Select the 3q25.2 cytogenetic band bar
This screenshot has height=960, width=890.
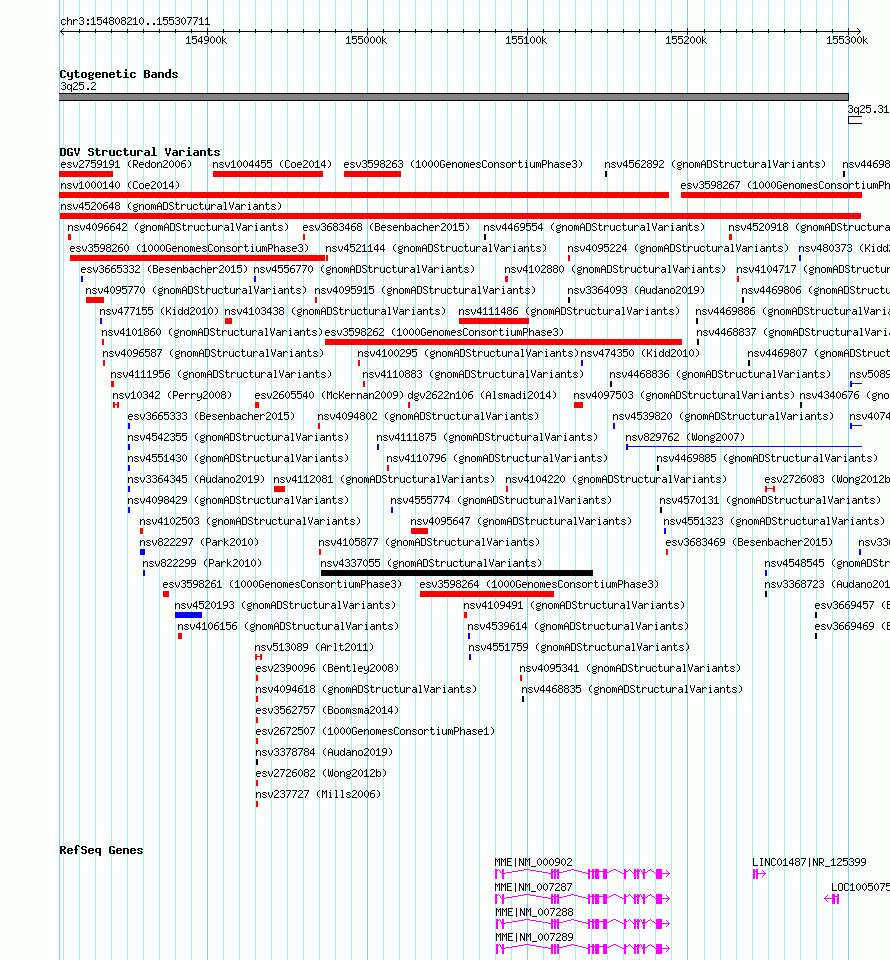click(x=454, y=97)
